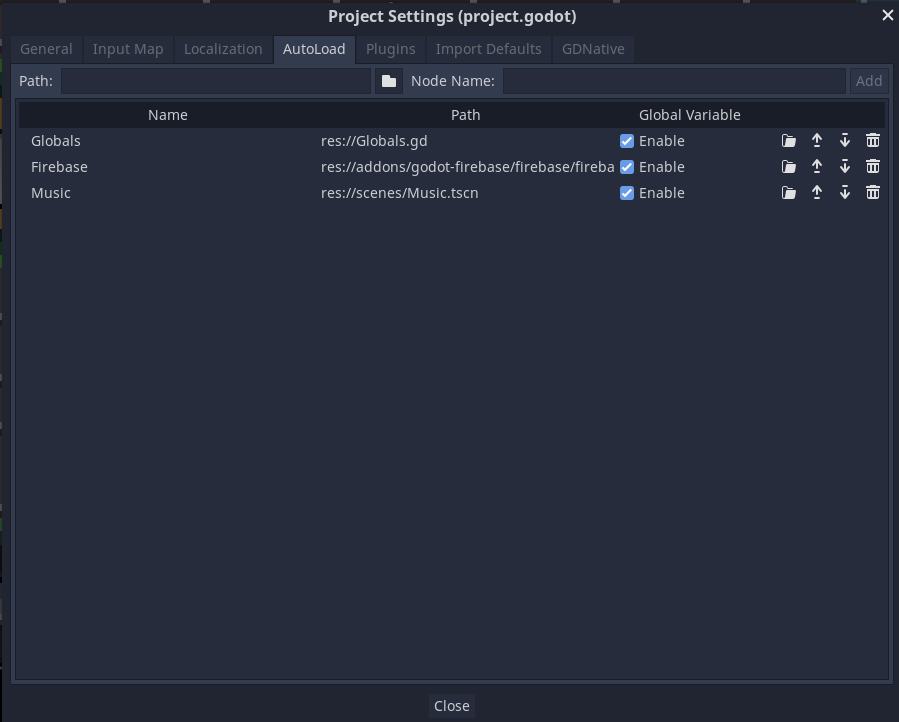Move the Firebase autoload down with the arrow
This screenshot has height=722, width=899.
pyautogui.click(x=845, y=166)
